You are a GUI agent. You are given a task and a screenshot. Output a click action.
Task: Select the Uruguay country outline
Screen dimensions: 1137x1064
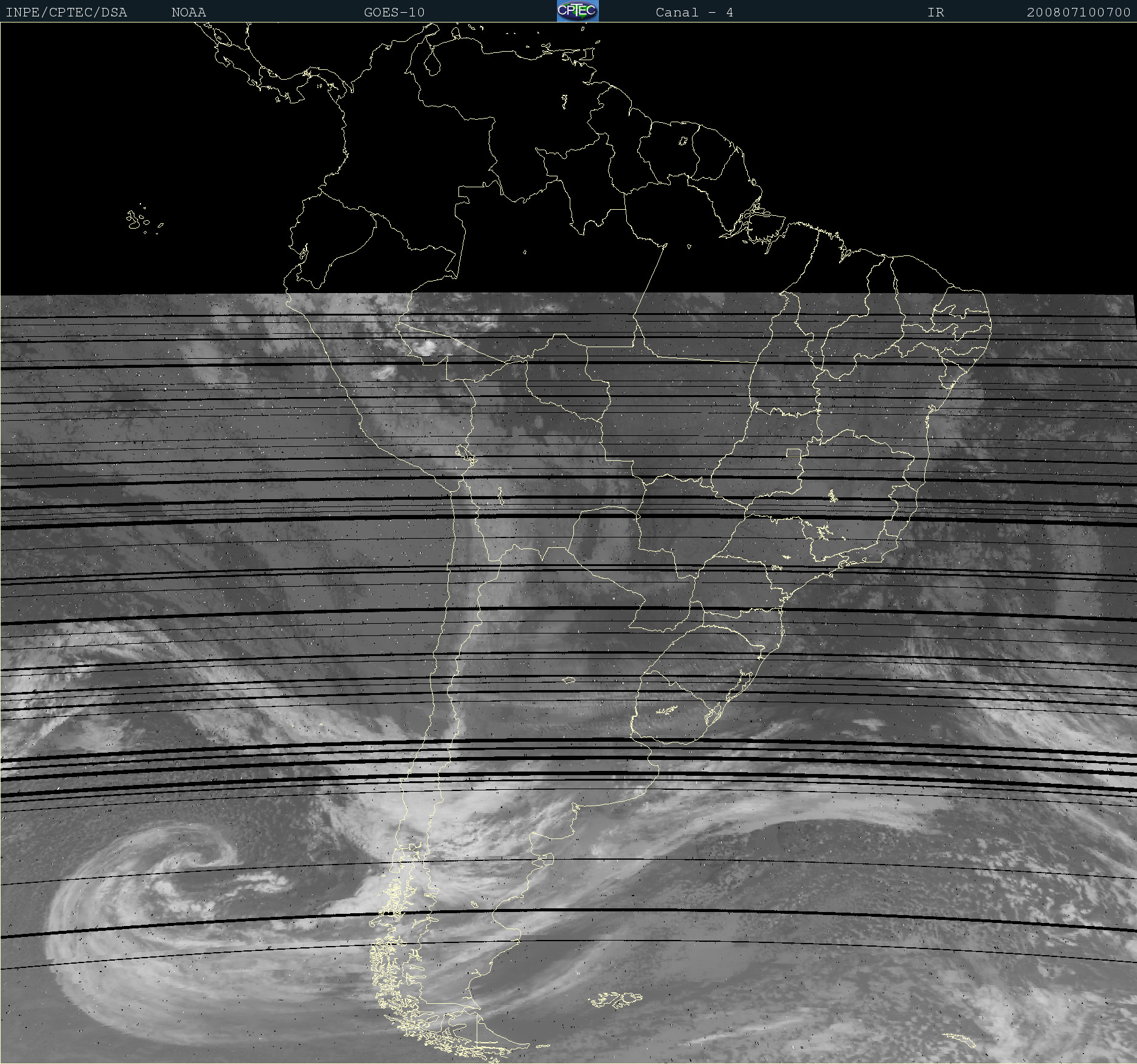[669, 711]
